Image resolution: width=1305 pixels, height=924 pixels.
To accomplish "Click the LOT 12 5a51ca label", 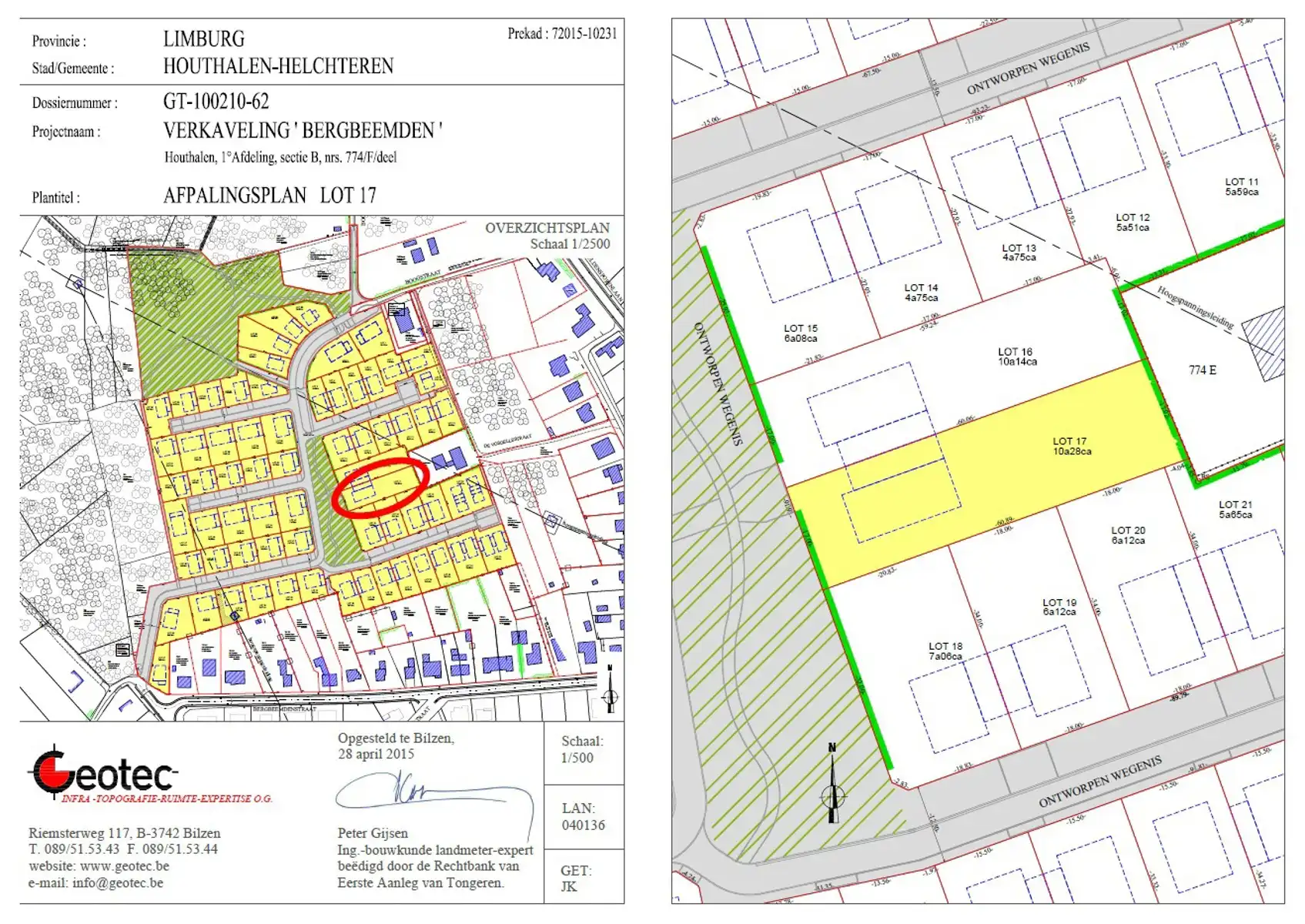I will point(1133,223).
